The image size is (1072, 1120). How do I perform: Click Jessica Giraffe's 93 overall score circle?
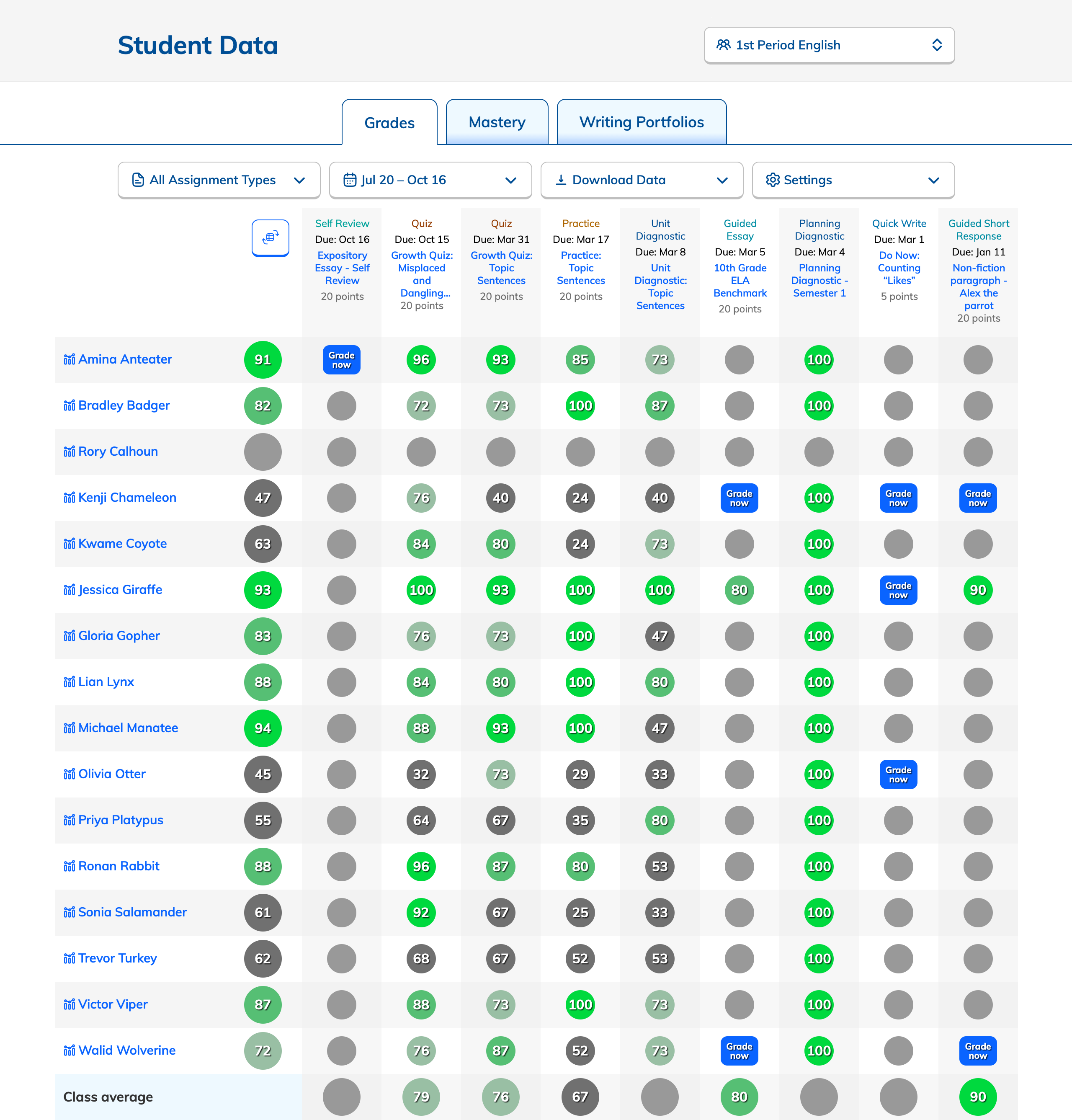[x=262, y=590]
